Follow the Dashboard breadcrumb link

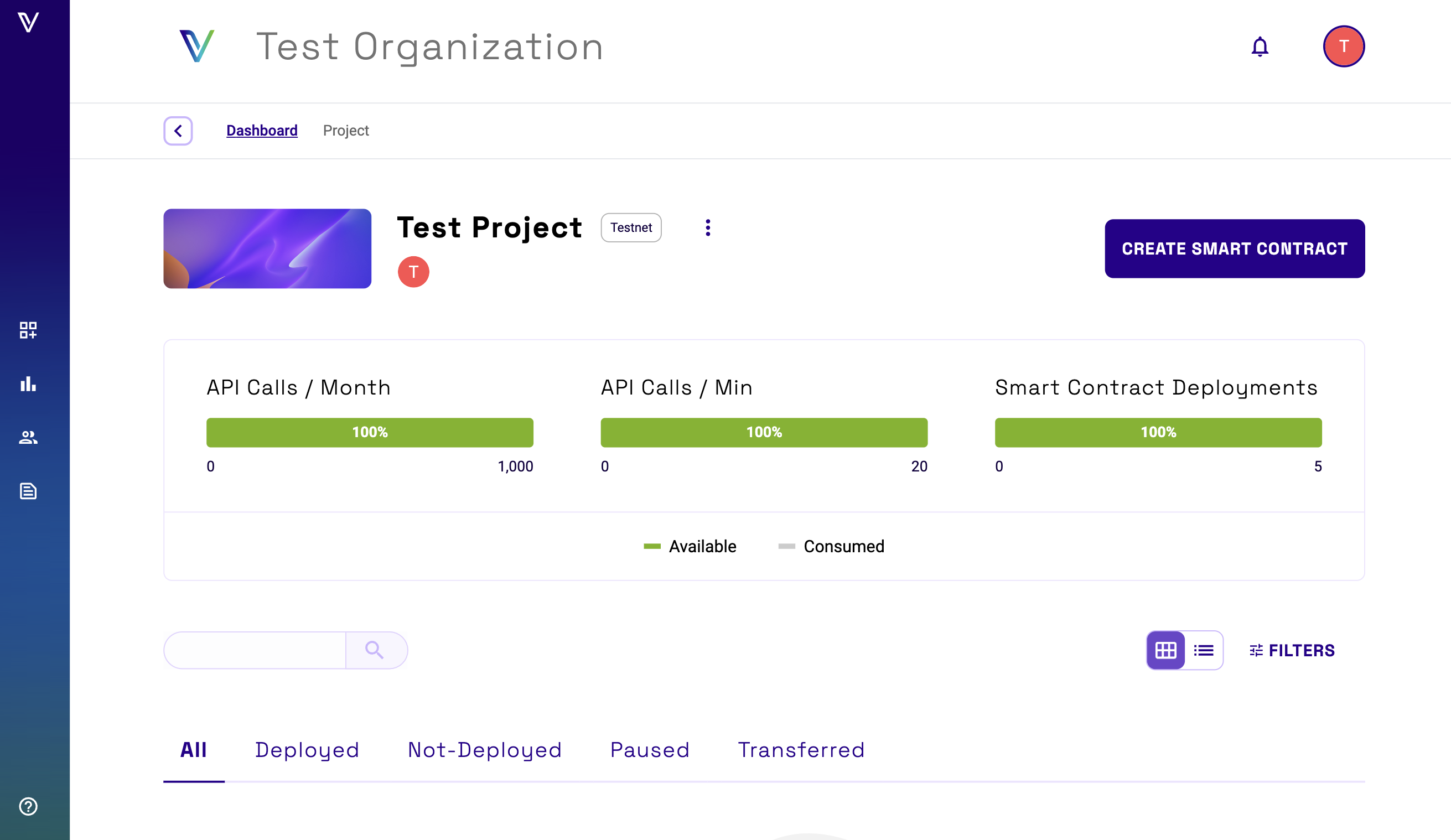[261, 131]
